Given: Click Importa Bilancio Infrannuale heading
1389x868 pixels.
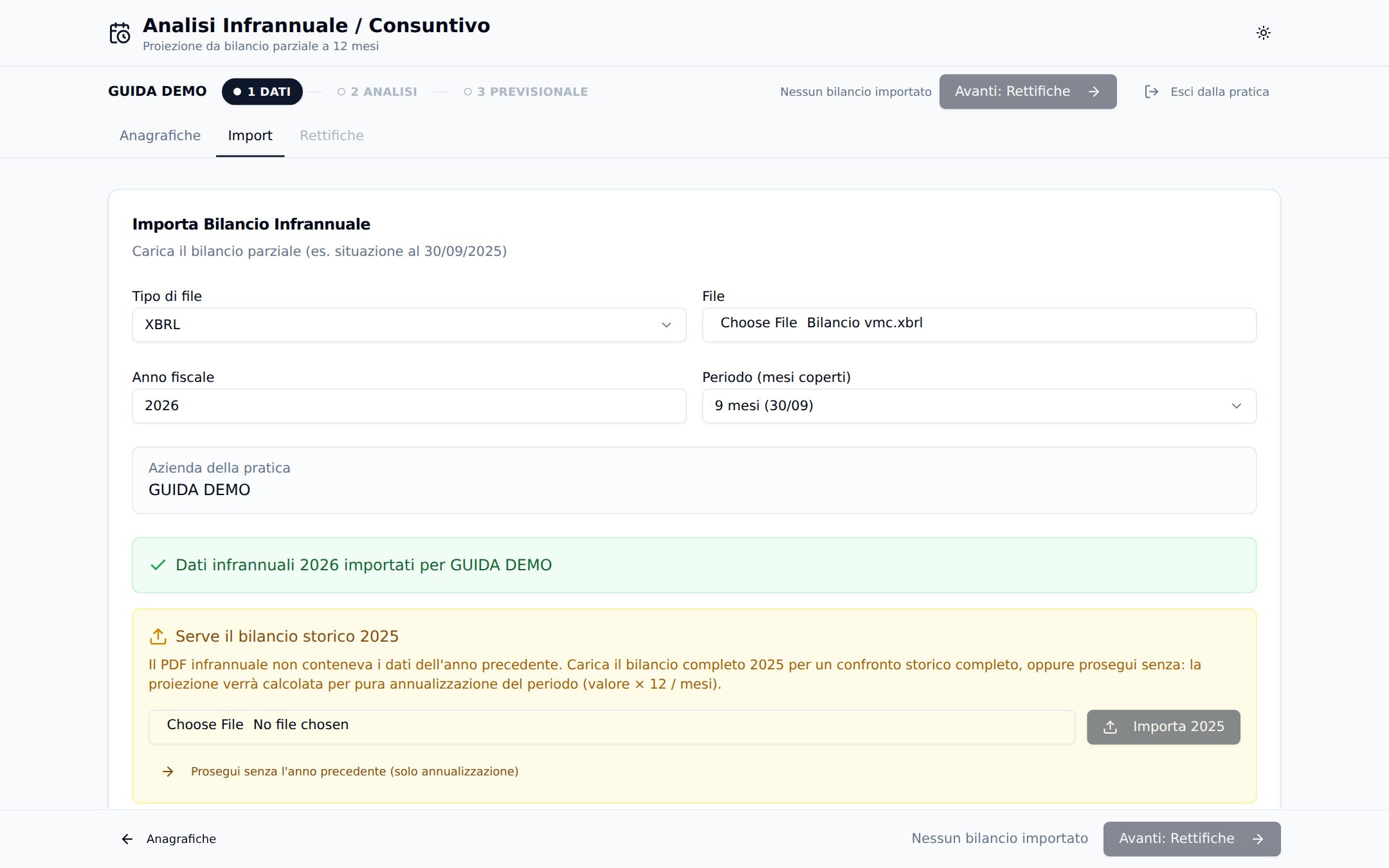Looking at the screenshot, I should point(251,224).
